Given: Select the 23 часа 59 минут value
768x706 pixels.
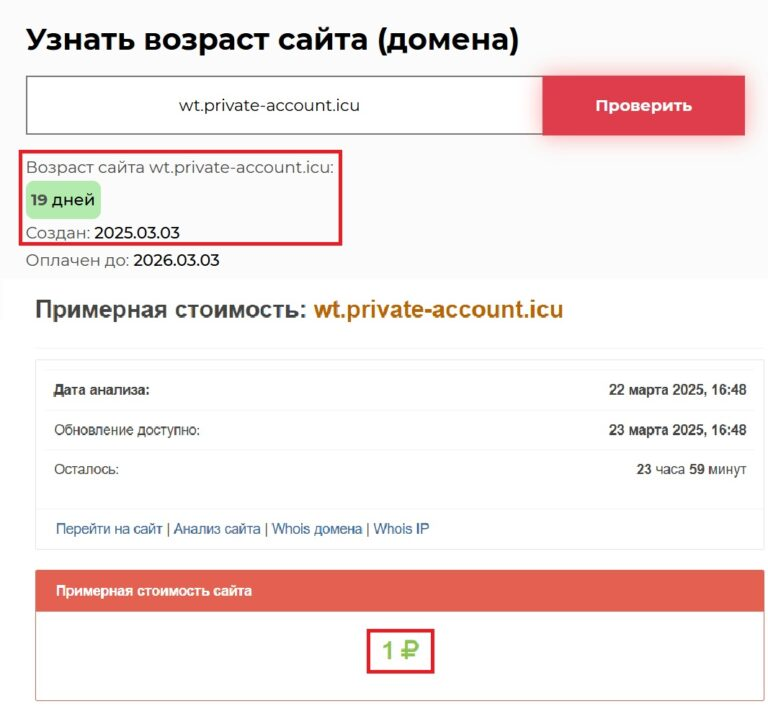Looking at the screenshot, I should pyautogui.click(x=691, y=468).
